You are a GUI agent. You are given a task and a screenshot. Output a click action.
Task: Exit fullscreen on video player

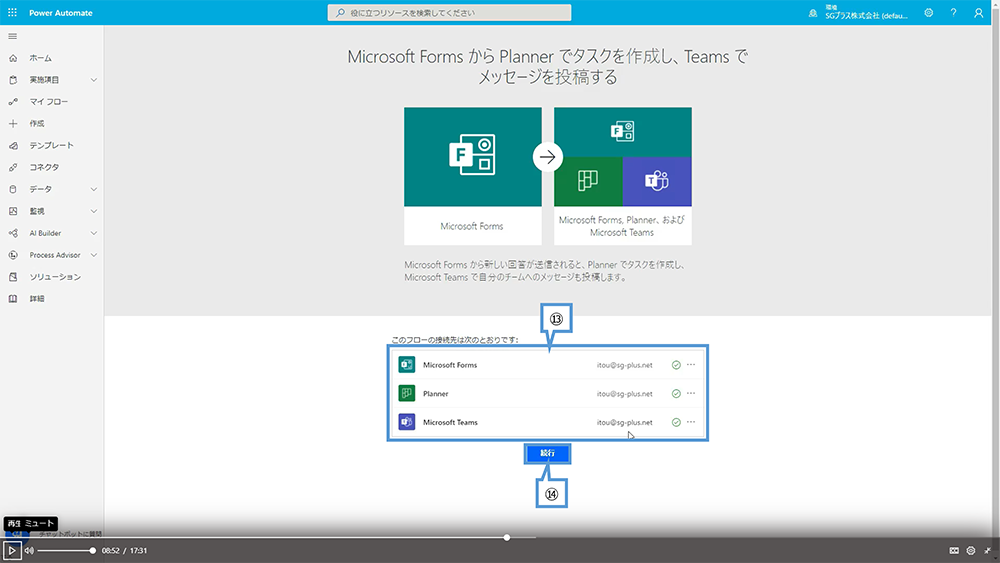click(x=987, y=550)
